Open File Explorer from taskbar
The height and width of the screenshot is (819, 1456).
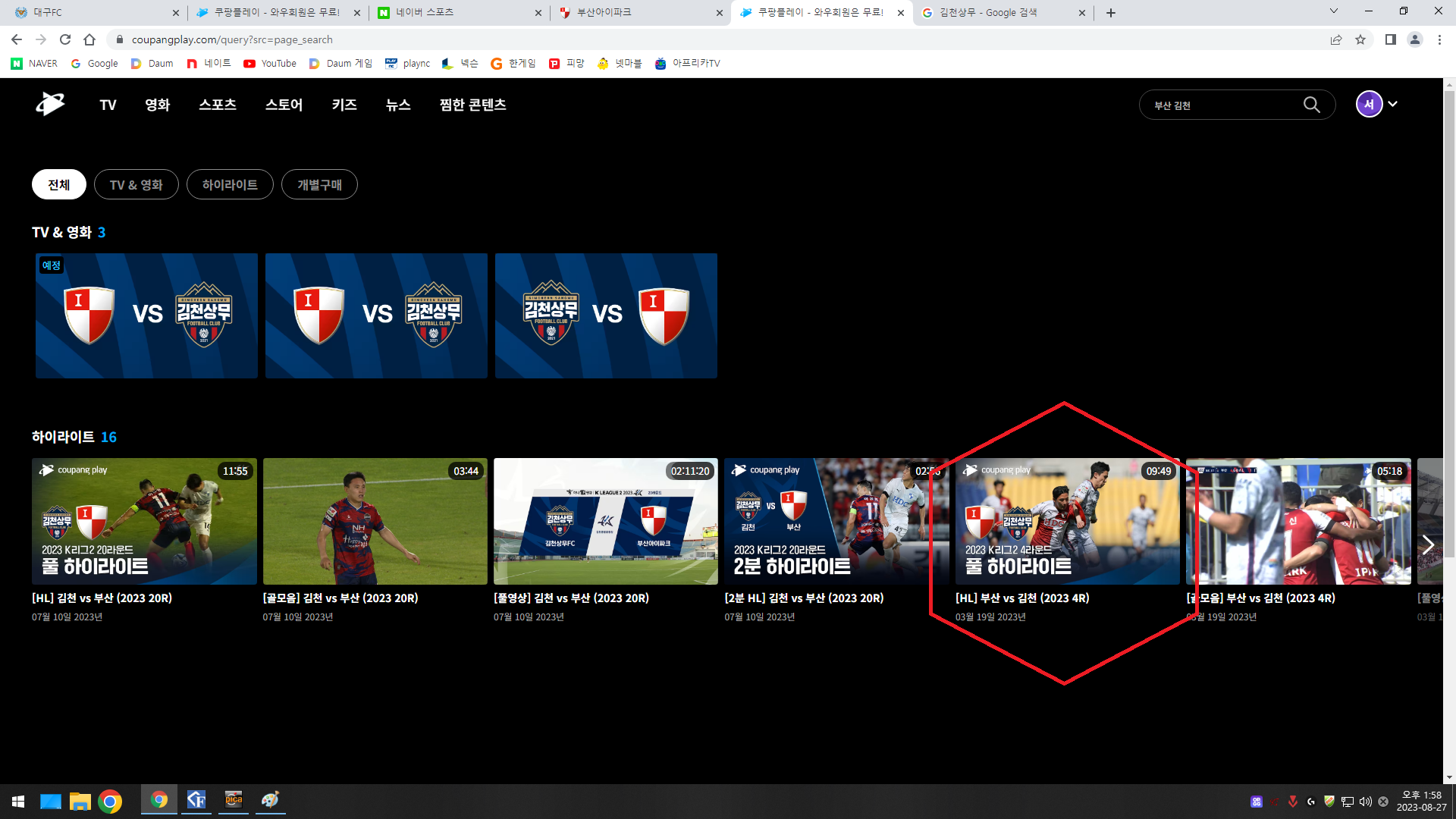click(x=80, y=802)
